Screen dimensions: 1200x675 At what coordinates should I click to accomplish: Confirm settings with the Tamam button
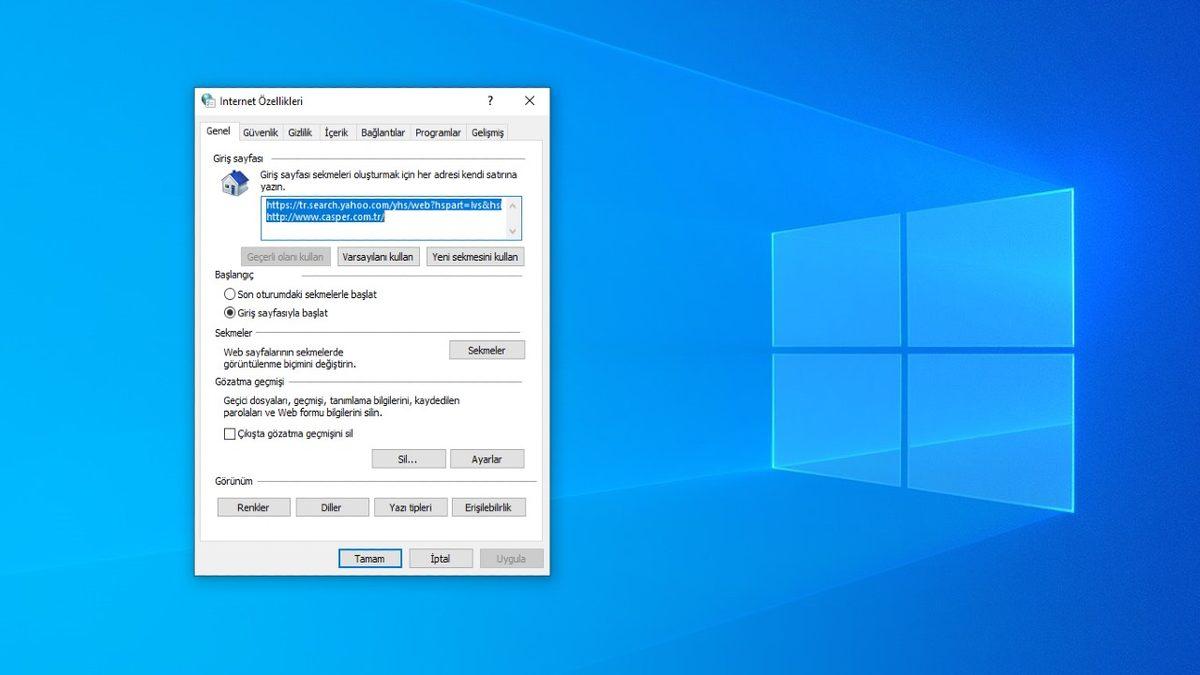tap(370, 558)
